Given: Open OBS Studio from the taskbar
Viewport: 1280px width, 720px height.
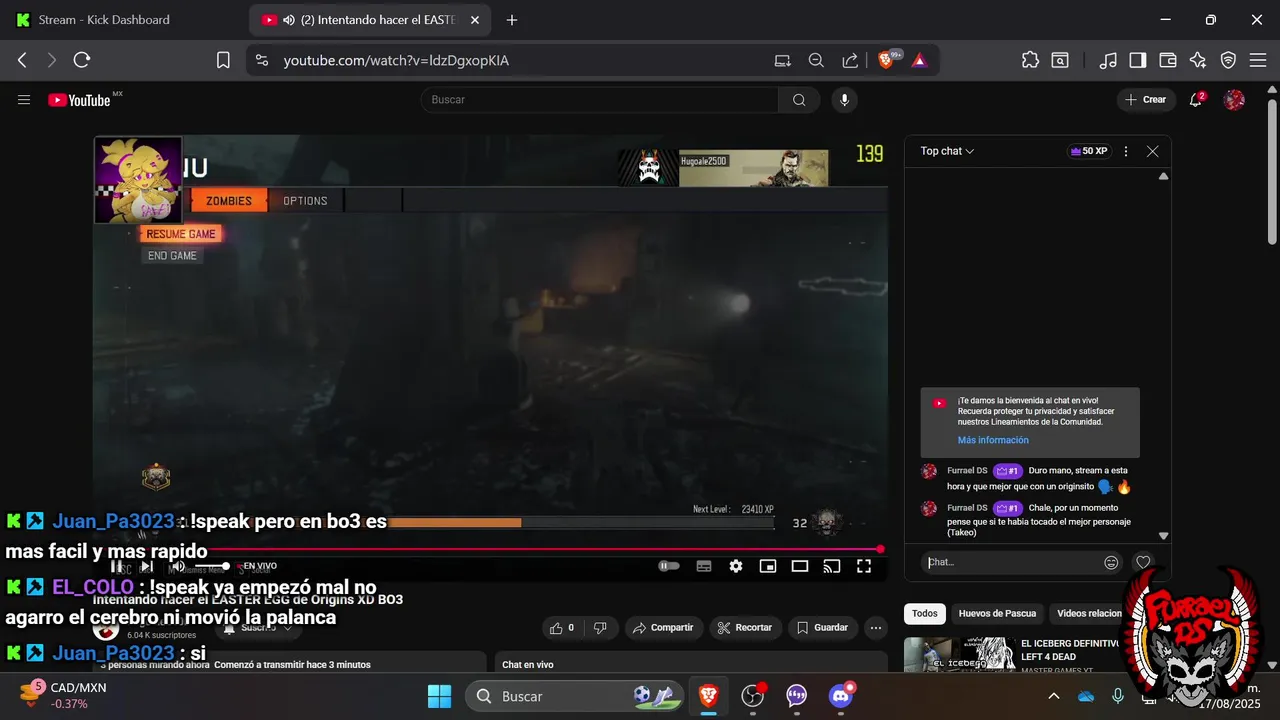Looking at the screenshot, I should point(753,696).
